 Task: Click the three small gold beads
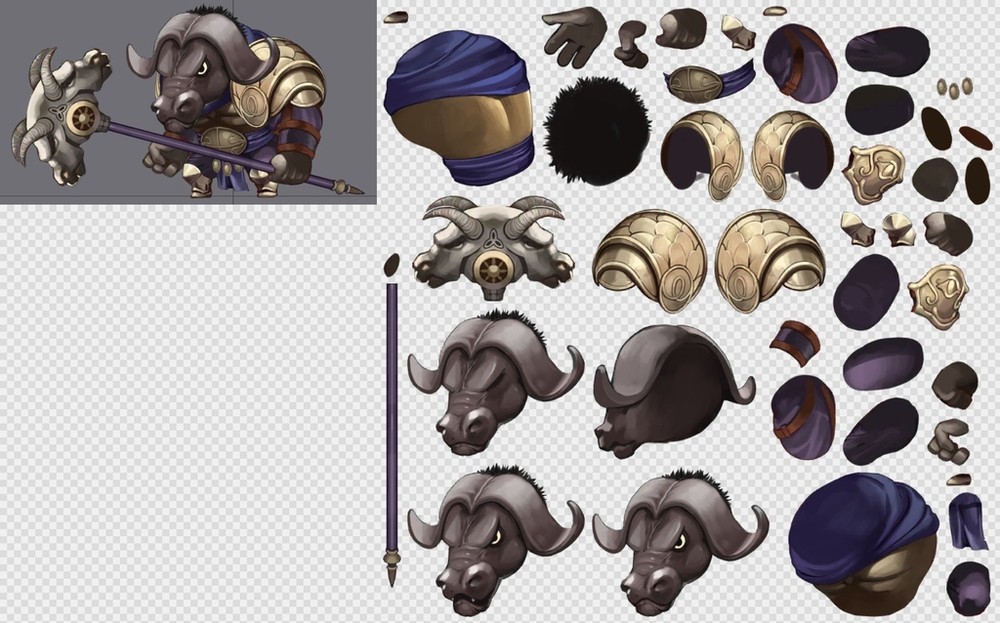point(953,89)
